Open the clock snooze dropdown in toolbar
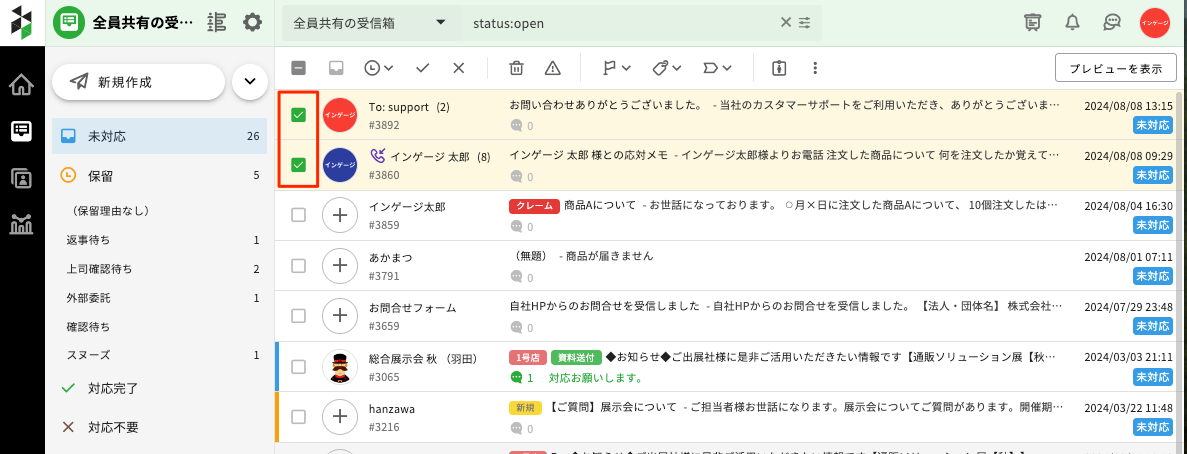Screen dimensions: 1187x454 click(378, 68)
